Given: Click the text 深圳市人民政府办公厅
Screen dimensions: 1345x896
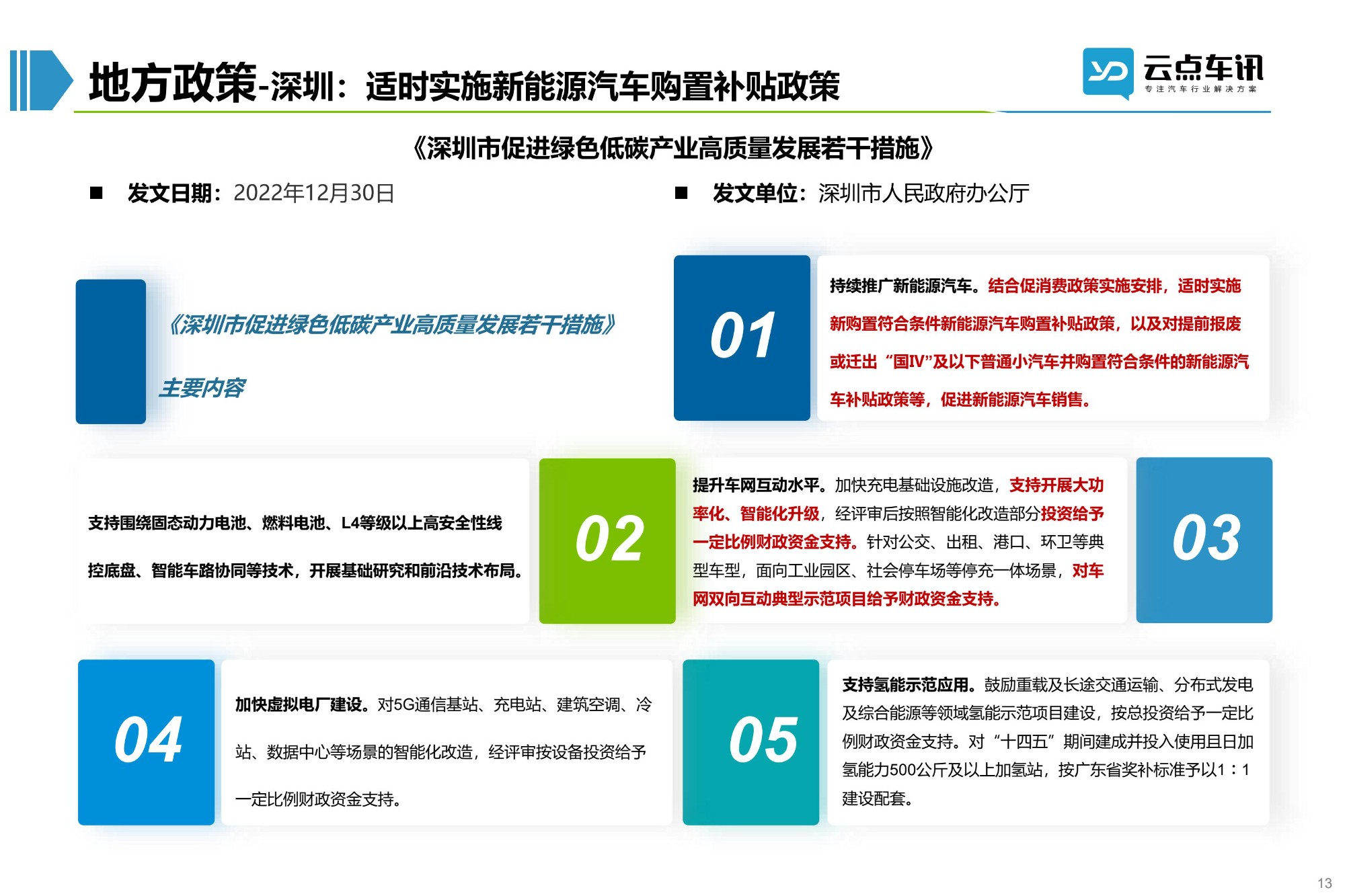Looking at the screenshot, I should [x=923, y=194].
